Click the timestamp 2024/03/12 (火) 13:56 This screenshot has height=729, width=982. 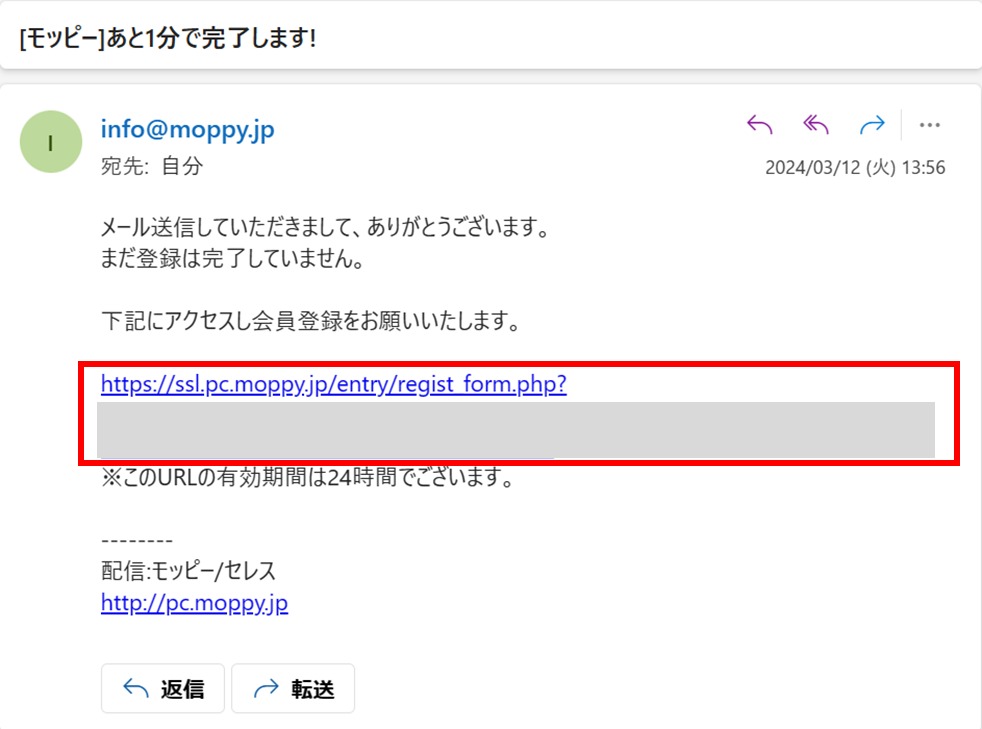click(x=855, y=167)
